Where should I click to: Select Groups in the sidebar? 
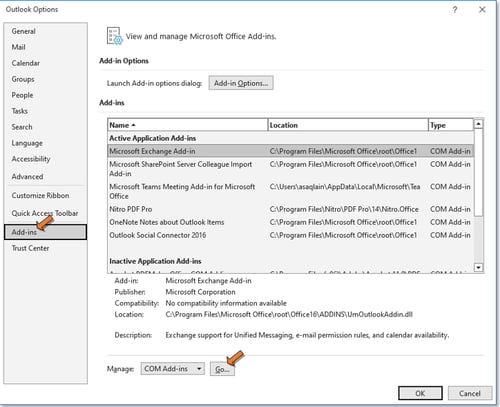tap(23, 79)
